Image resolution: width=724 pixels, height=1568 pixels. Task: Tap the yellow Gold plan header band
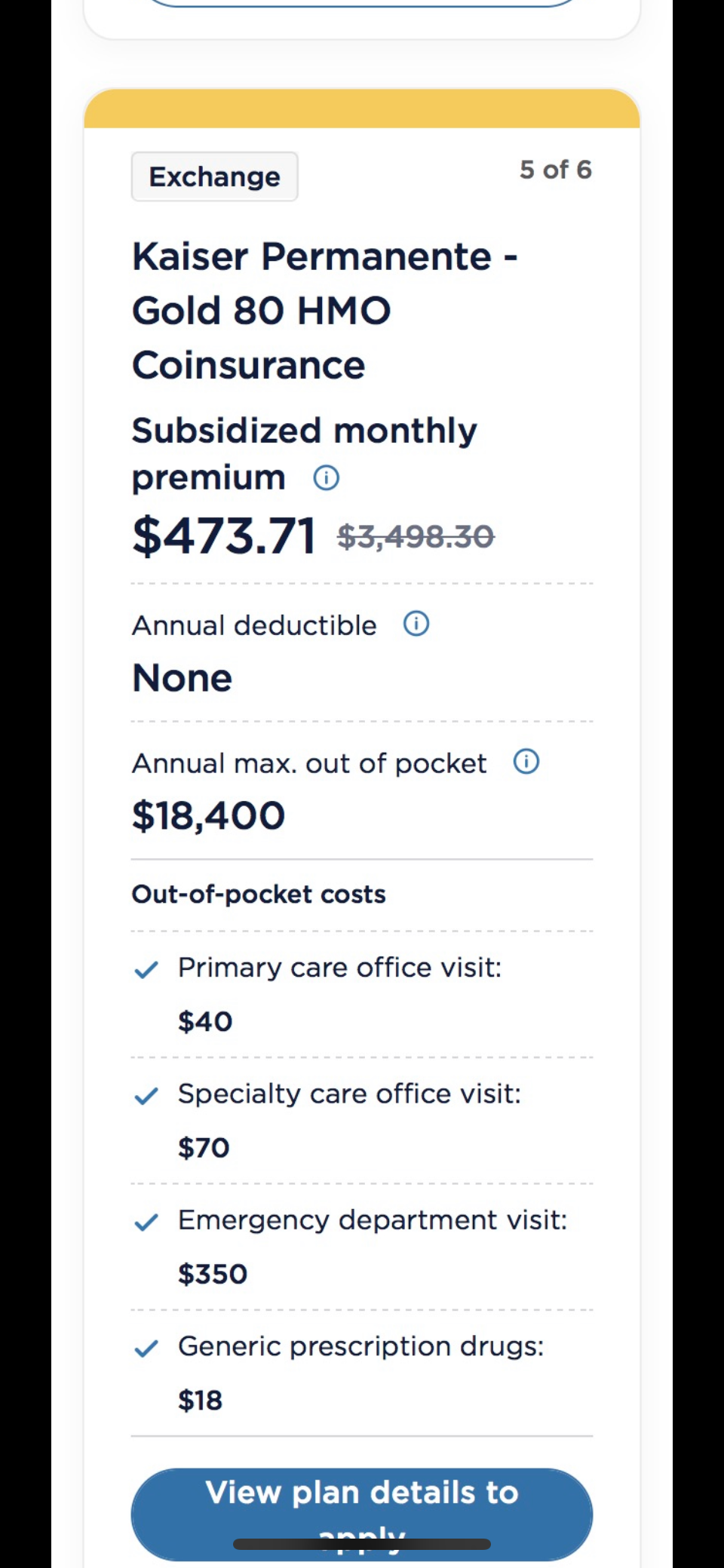coord(362,109)
